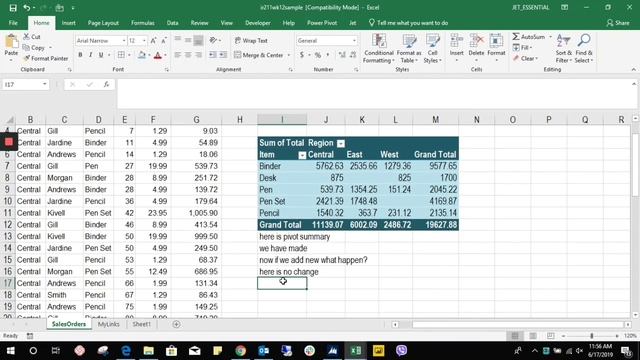Click the Copy button

[x=34, y=48]
